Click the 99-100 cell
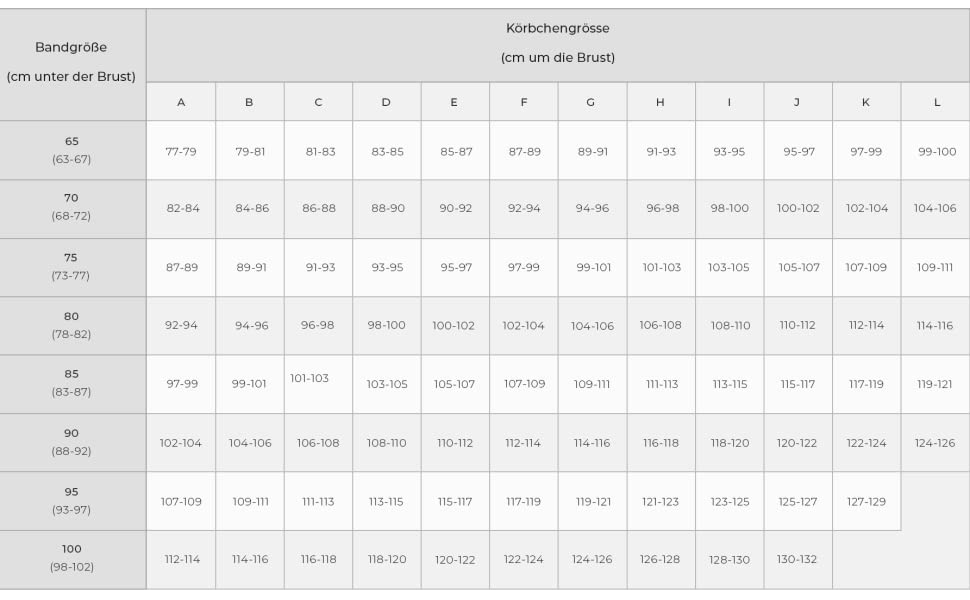 click(x=936, y=151)
